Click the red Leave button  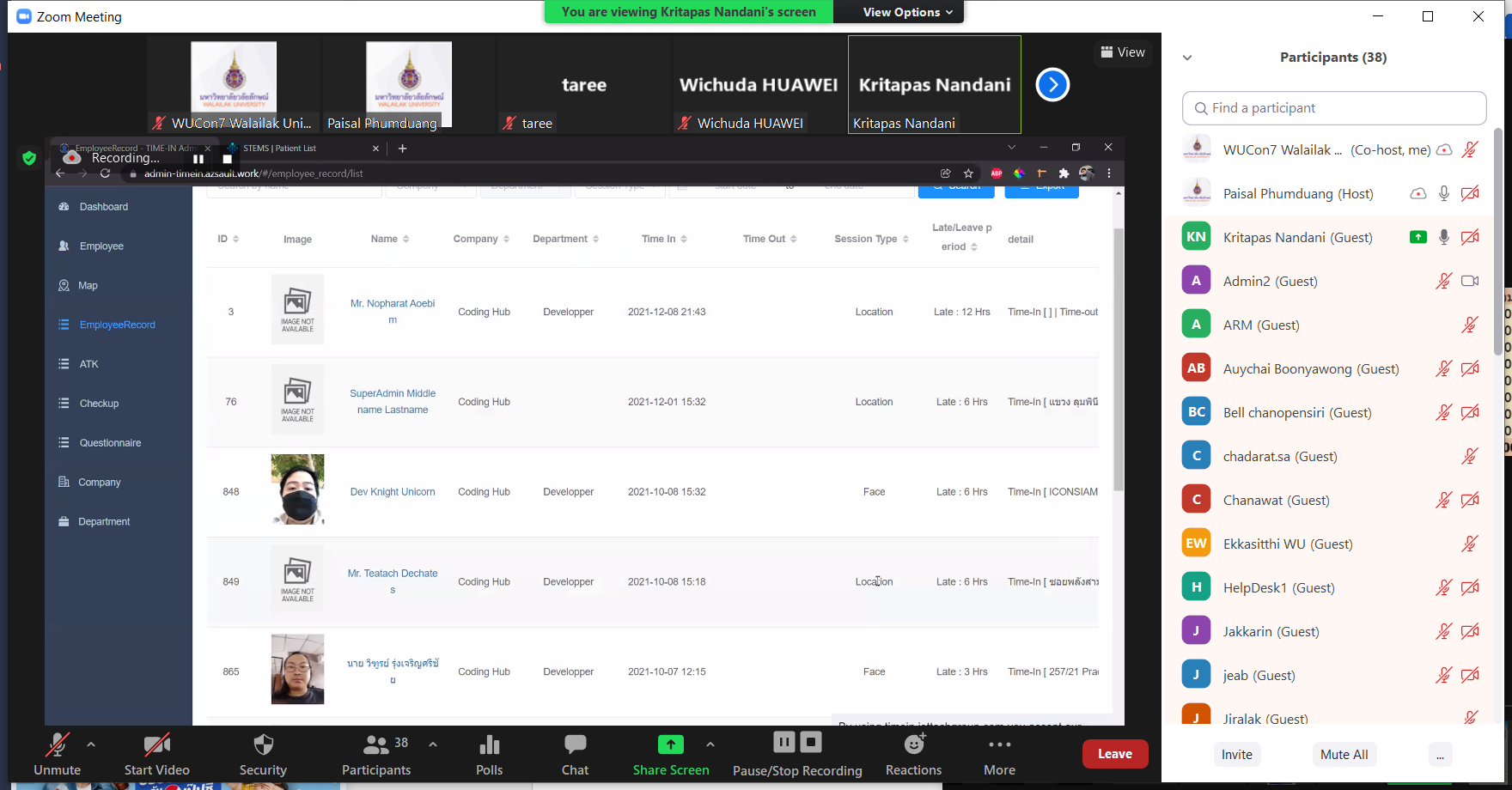click(x=1114, y=754)
